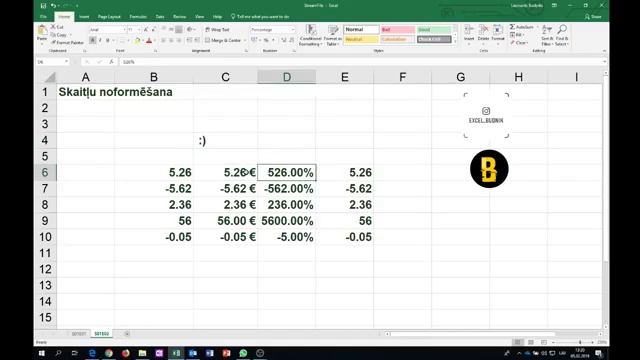
Task: Switch to the View tab
Action: tap(199, 17)
